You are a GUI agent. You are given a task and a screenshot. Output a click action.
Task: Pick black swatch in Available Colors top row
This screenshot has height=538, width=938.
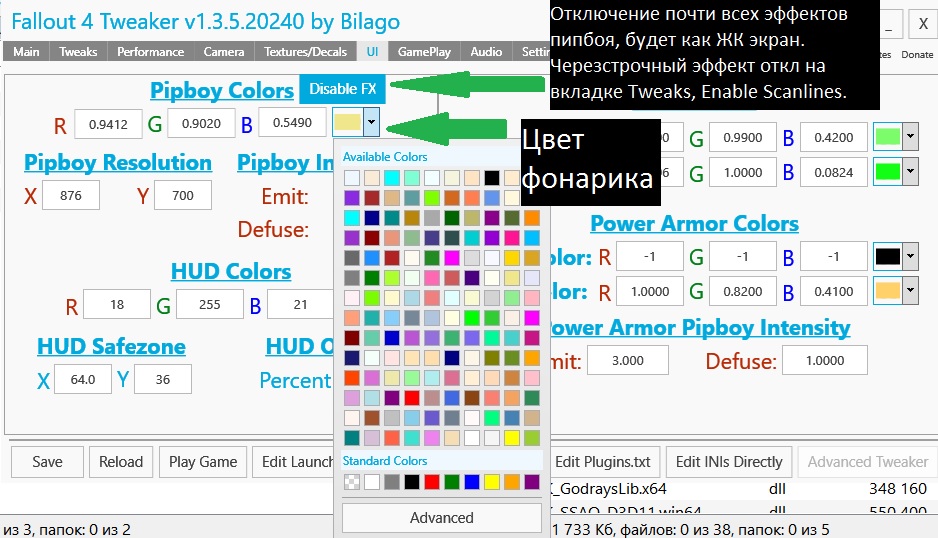(492, 178)
